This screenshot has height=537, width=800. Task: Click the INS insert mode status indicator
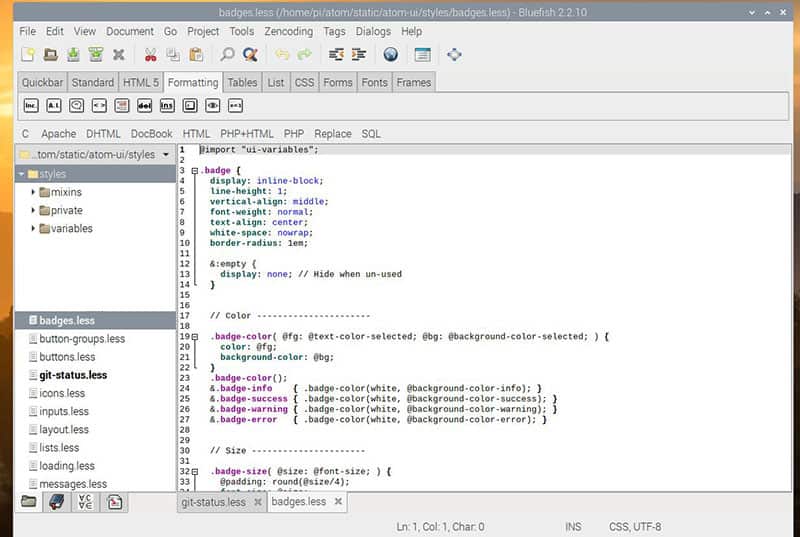[573, 526]
